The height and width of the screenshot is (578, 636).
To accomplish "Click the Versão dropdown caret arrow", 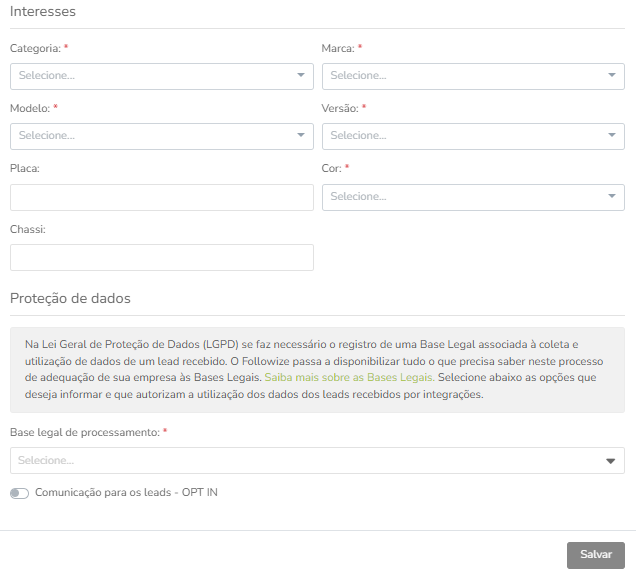I will pyautogui.click(x=612, y=135).
